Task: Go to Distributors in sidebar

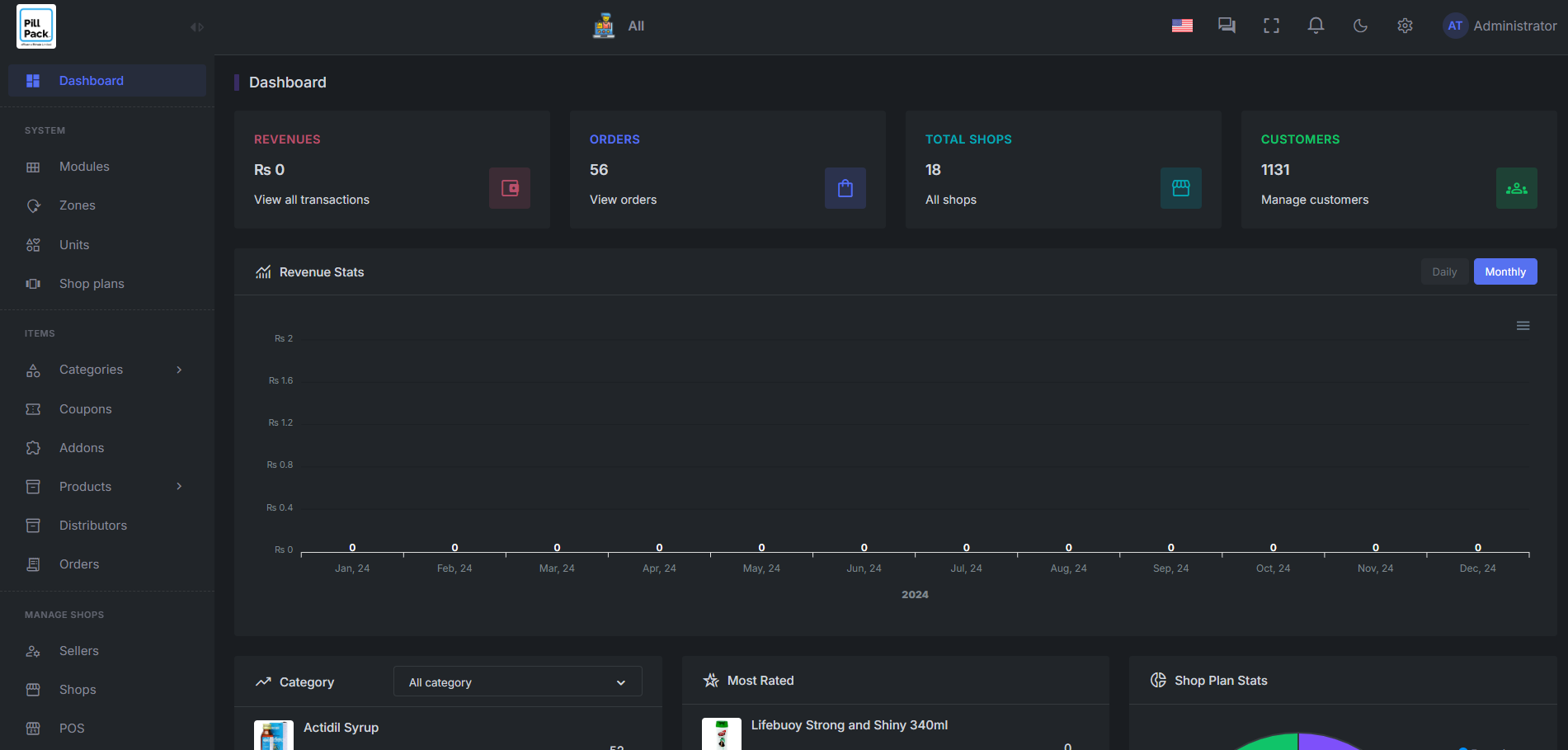Action: 93,526
